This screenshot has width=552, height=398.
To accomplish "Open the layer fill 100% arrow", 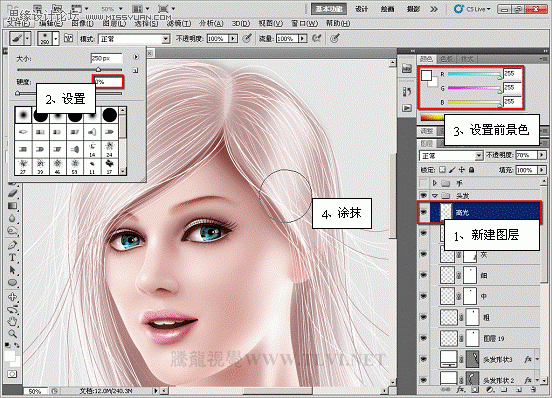I will tap(541, 170).
